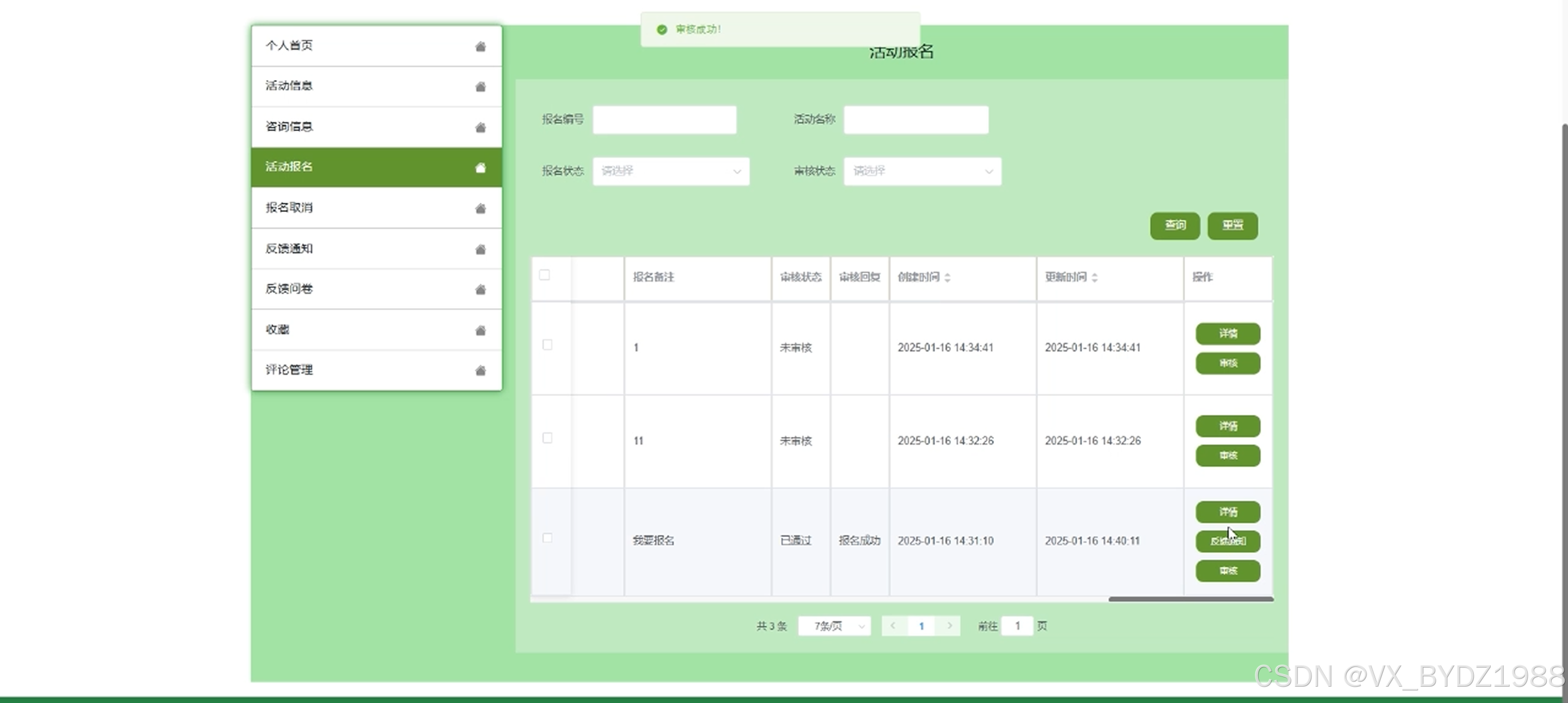Click home icon beside 评论管理
This screenshot has width=1568, height=703.
click(x=480, y=371)
